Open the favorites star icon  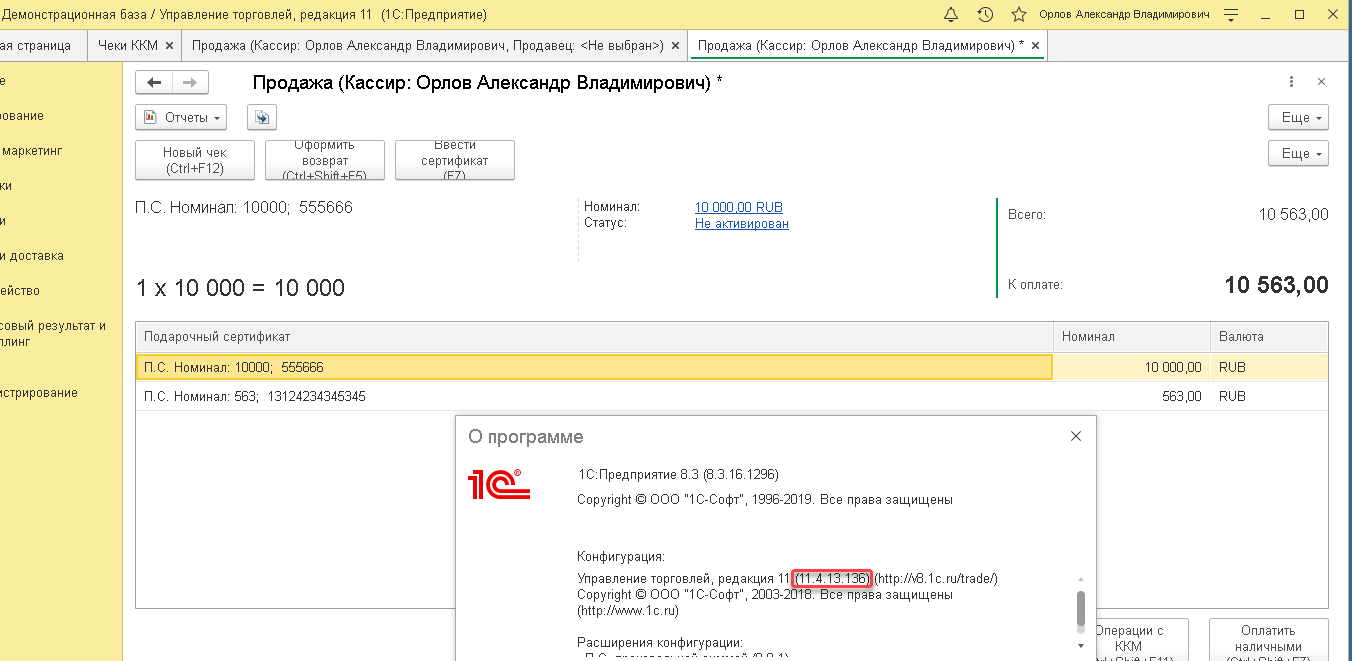[x=1019, y=14]
